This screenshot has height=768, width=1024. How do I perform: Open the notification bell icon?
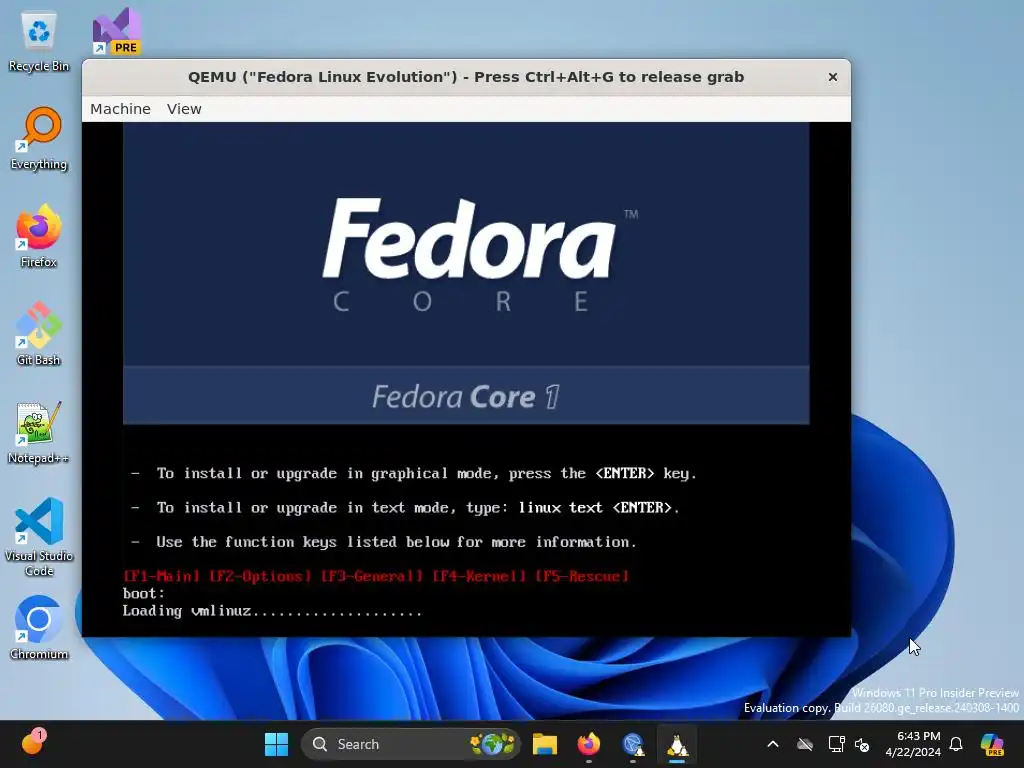coord(956,744)
